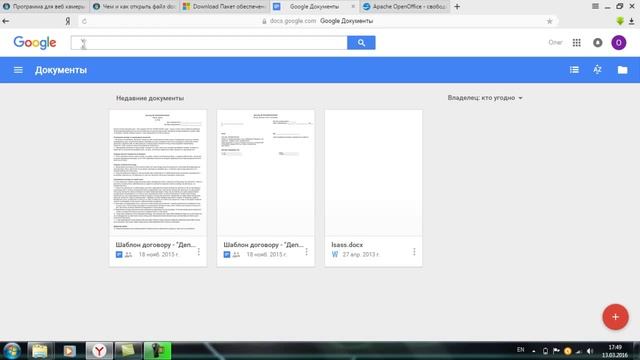Viewport: 640px width, 360px height.
Task: Click the Google logo
Action: [x=35, y=42]
